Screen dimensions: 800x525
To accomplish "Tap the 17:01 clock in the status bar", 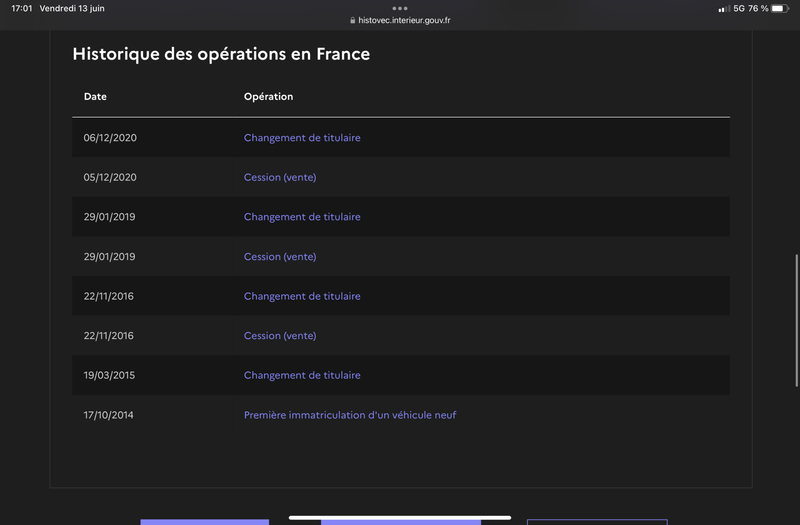I will (21, 9).
